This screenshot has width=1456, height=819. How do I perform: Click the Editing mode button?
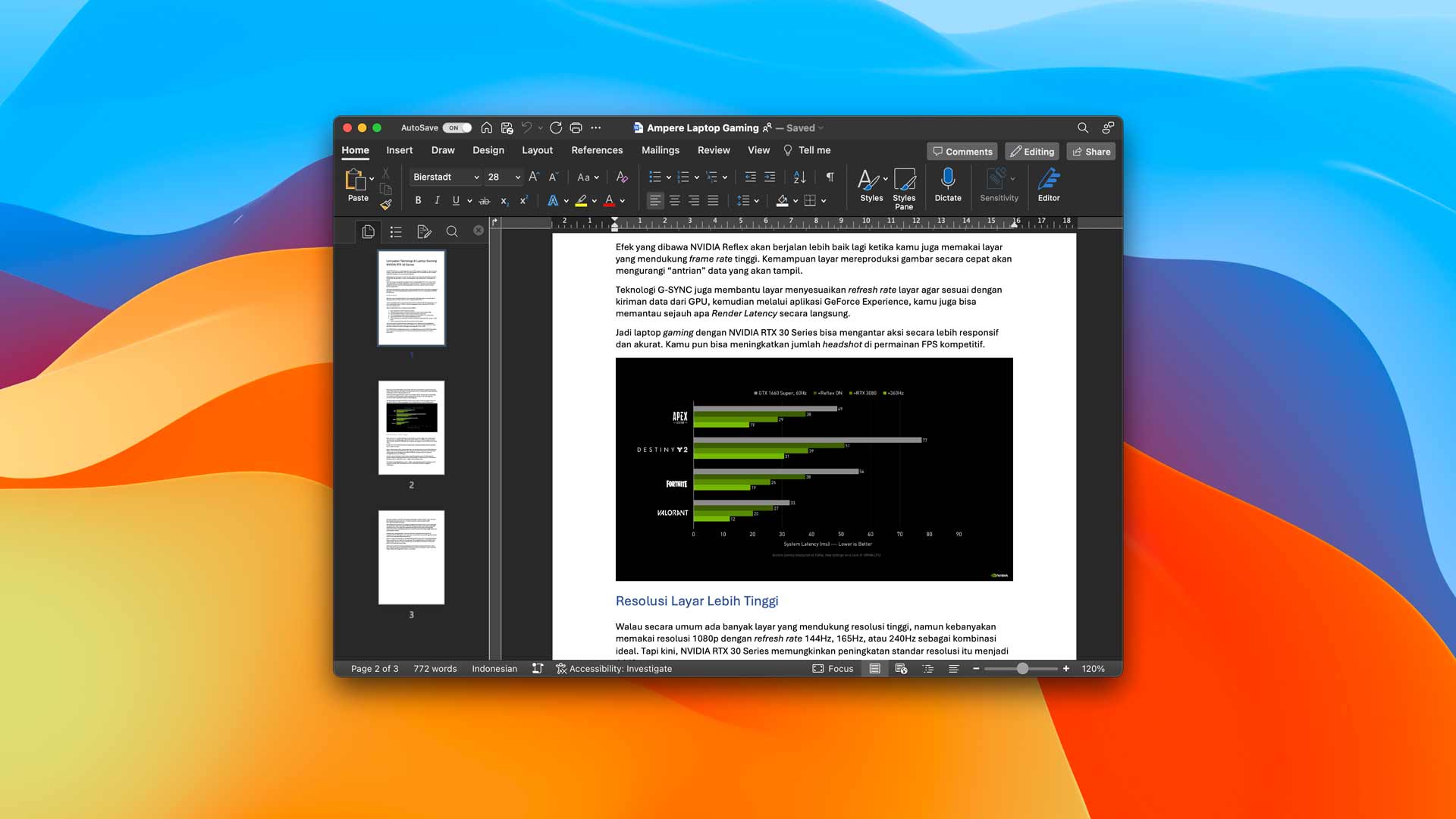pyautogui.click(x=1032, y=152)
